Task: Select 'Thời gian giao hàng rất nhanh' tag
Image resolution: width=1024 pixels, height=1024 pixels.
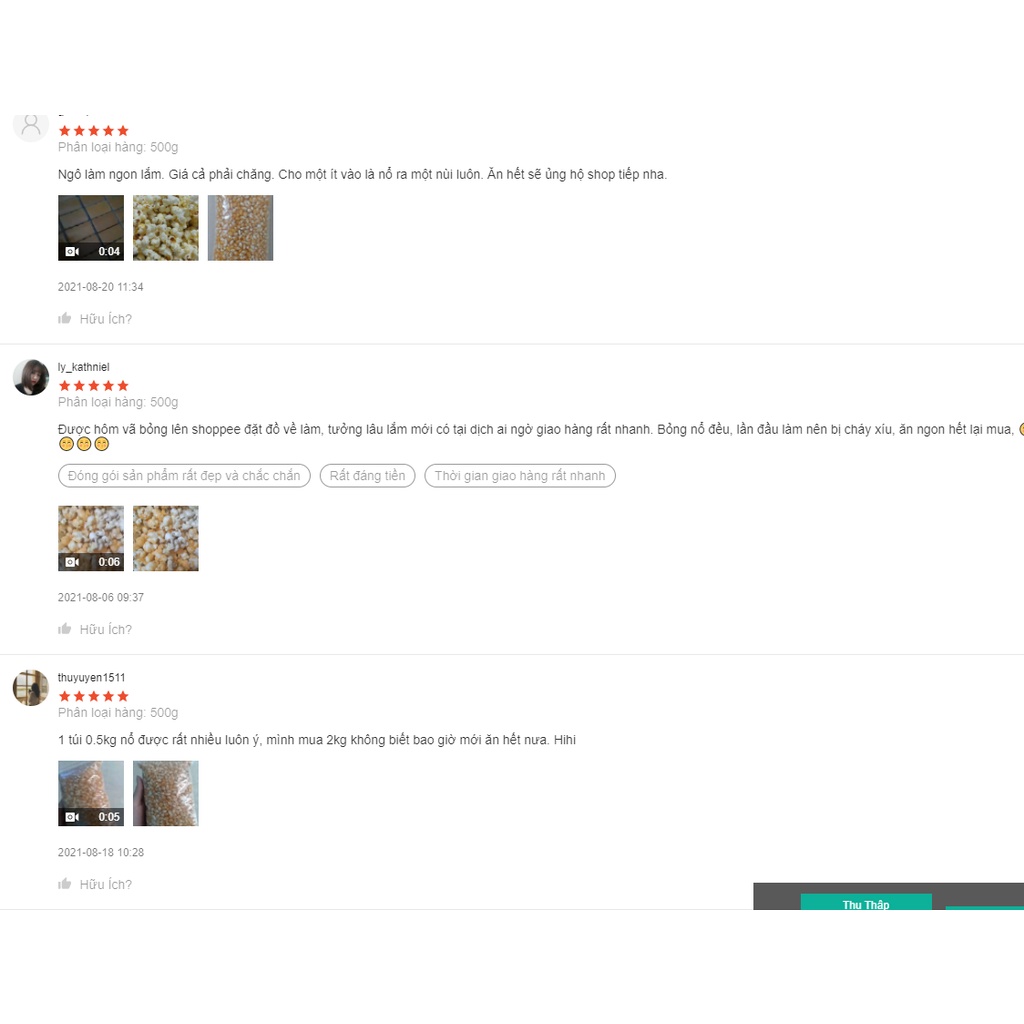Action: [x=520, y=475]
